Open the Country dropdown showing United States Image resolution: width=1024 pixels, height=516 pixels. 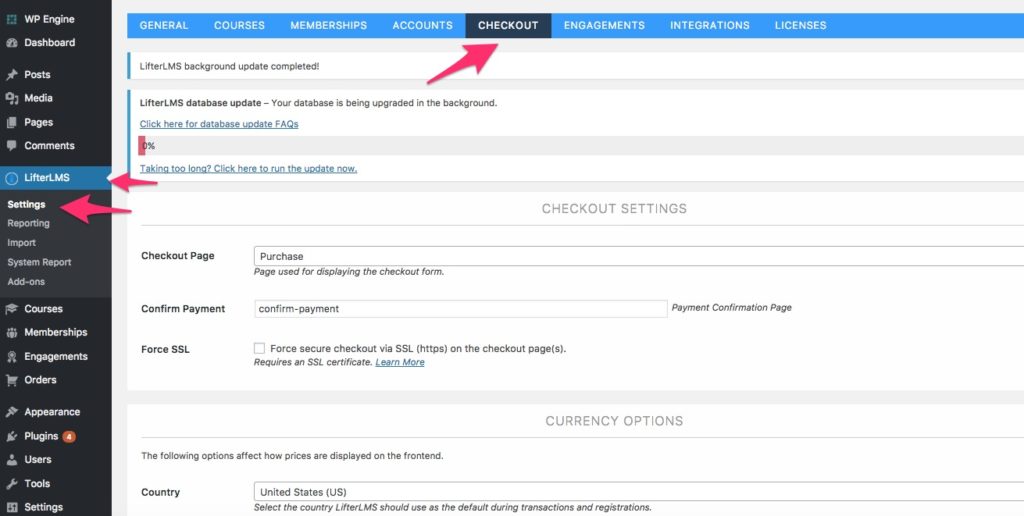pos(639,492)
